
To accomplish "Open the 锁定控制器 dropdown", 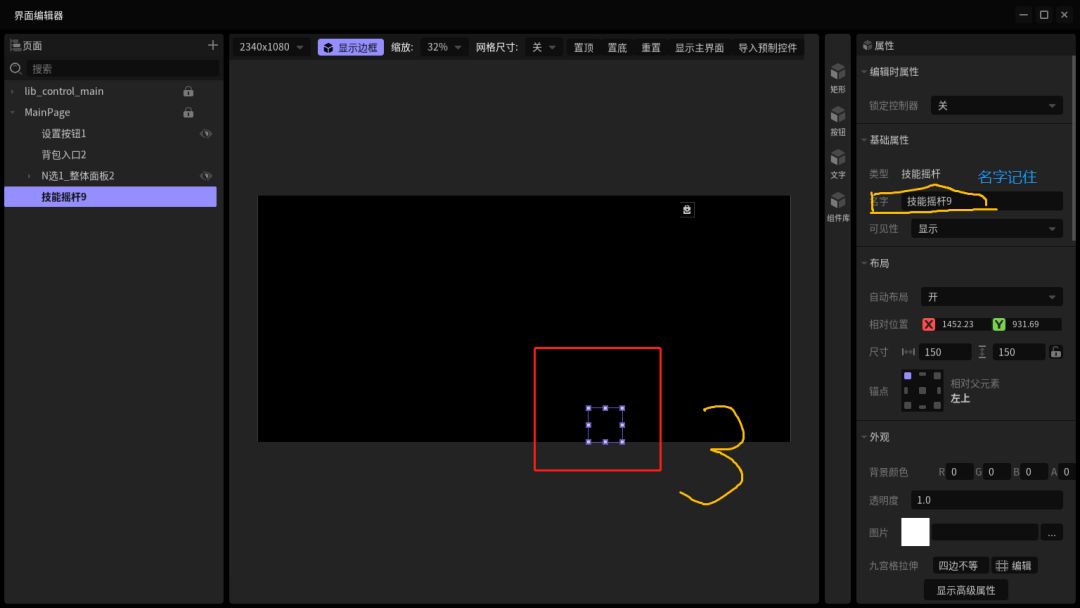I will coord(996,105).
